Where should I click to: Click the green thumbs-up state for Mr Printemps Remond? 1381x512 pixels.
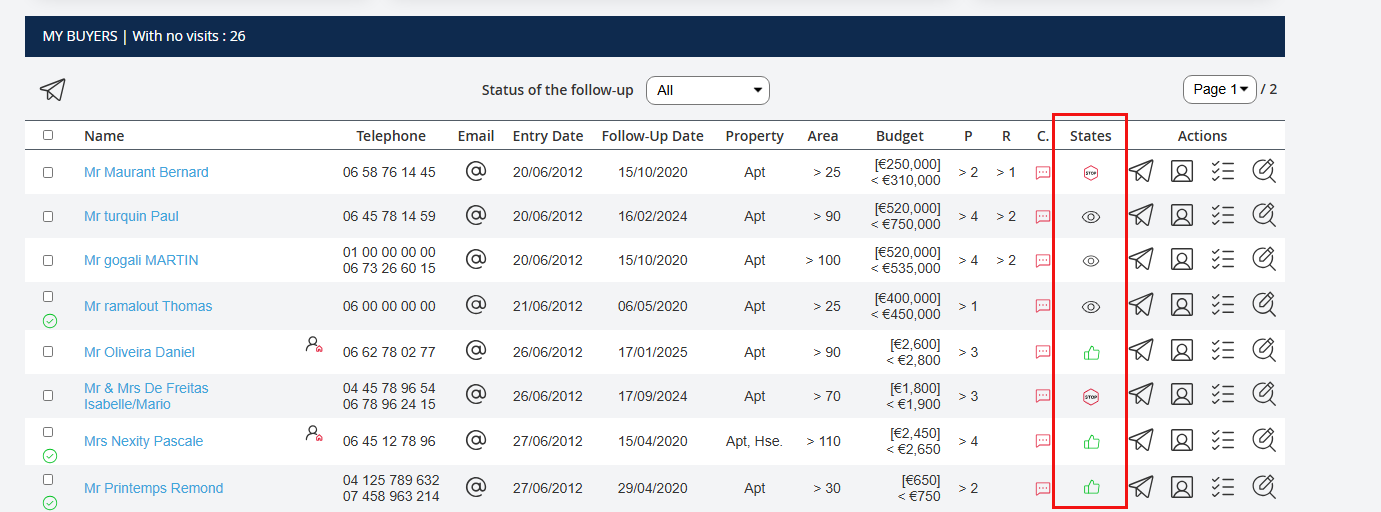[x=1091, y=488]
